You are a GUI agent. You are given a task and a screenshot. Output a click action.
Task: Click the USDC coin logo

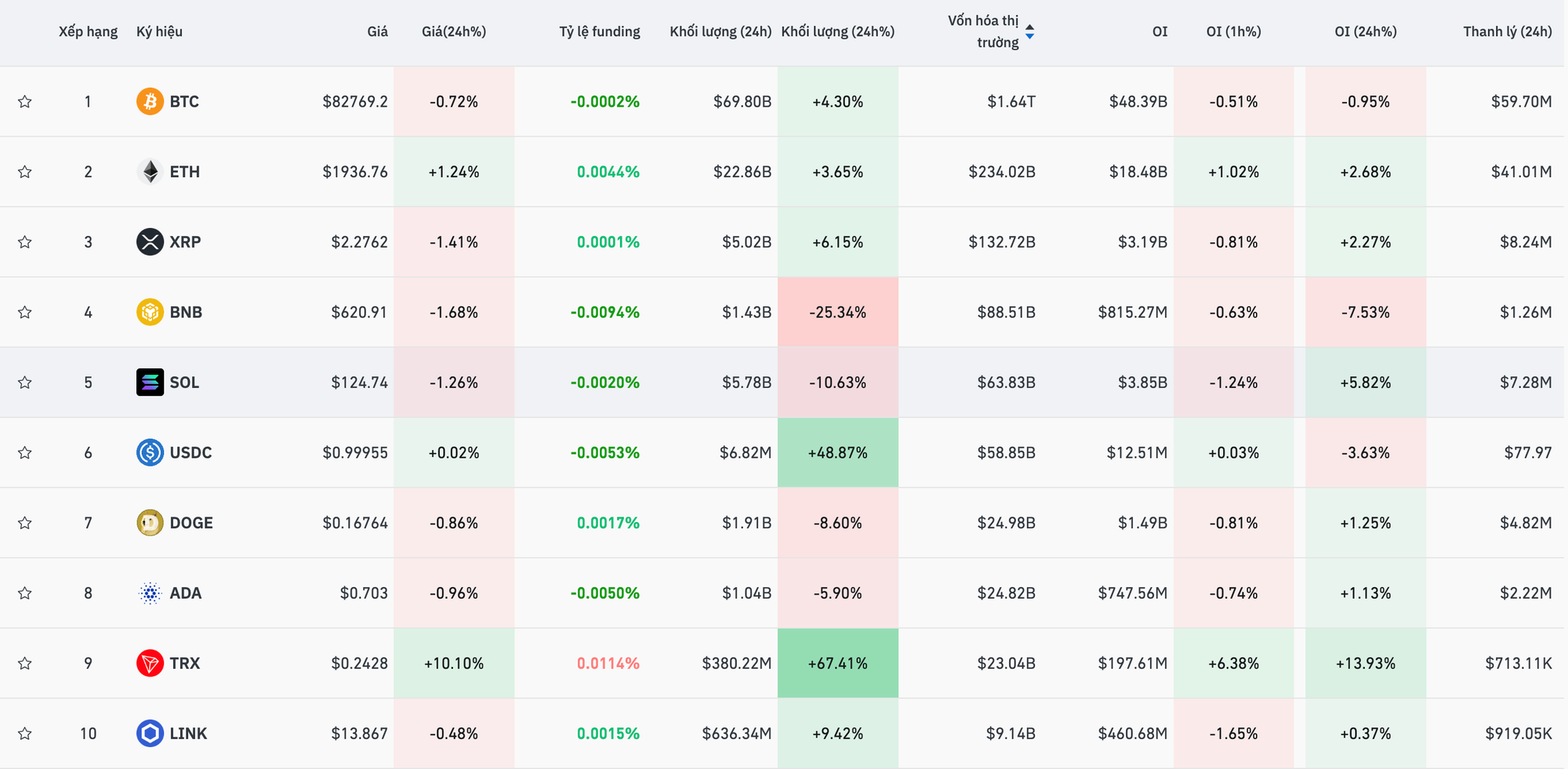[x=150, y=452]
